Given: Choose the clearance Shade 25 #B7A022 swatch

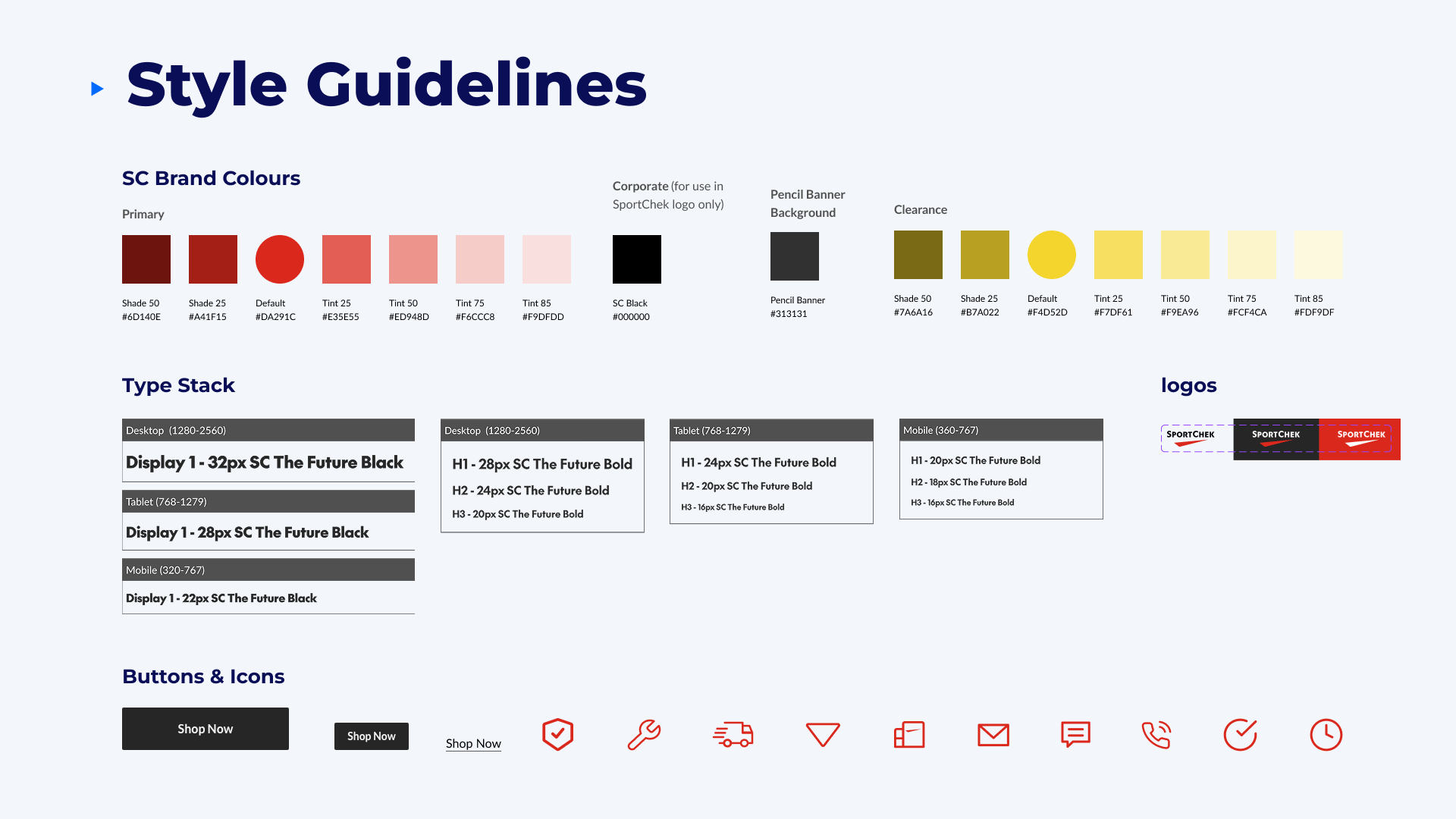Looking at the screenshot, I should coord(985,255).
